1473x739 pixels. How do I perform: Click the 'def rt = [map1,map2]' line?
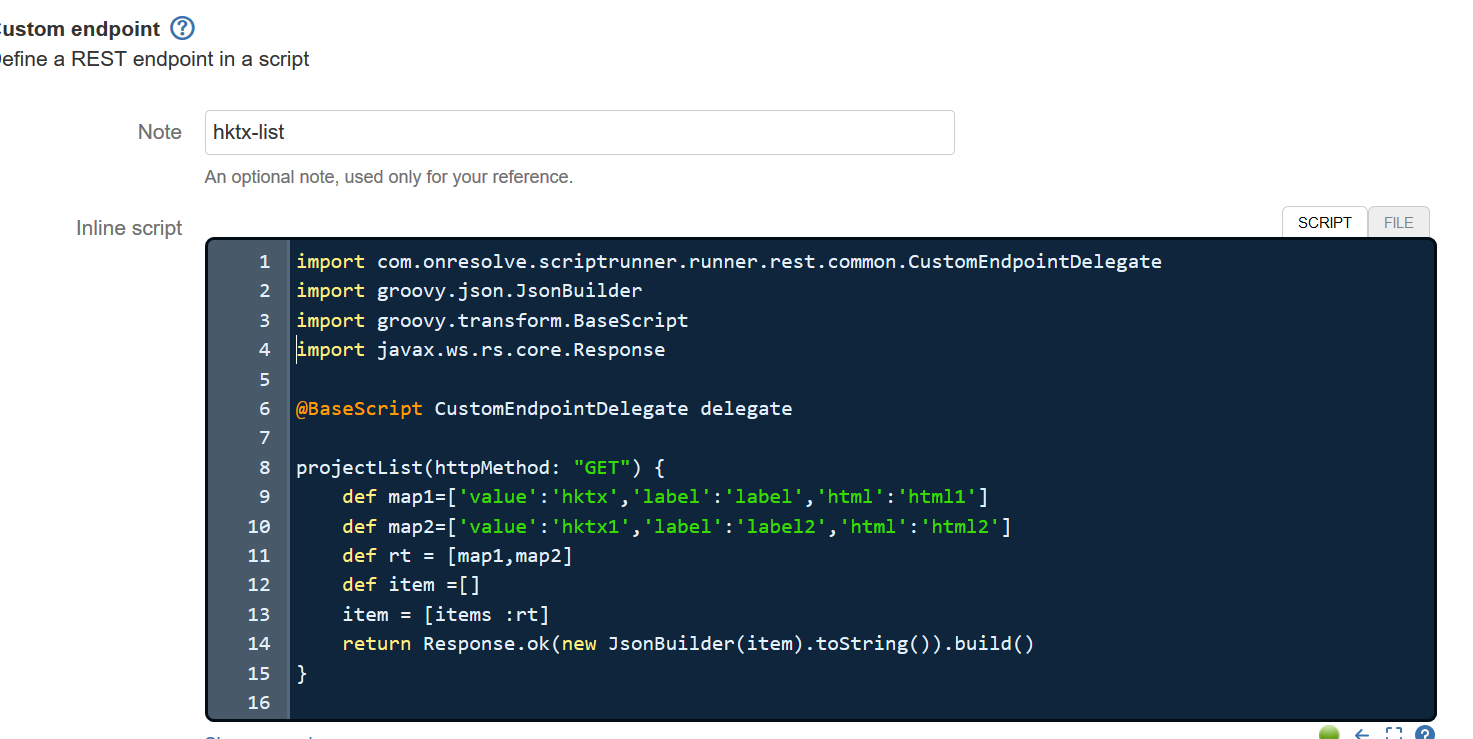tap(457, 555)
